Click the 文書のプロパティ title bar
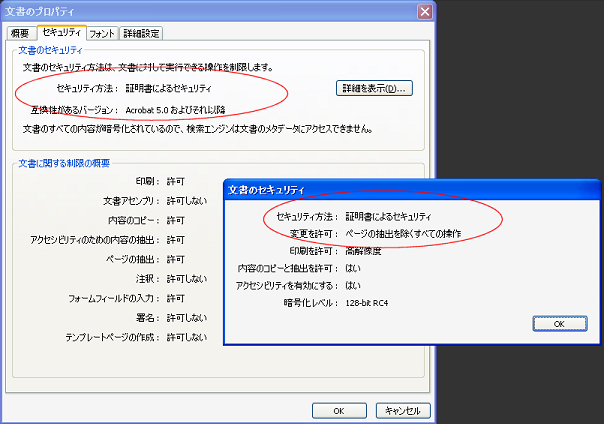 coord(200,11)
